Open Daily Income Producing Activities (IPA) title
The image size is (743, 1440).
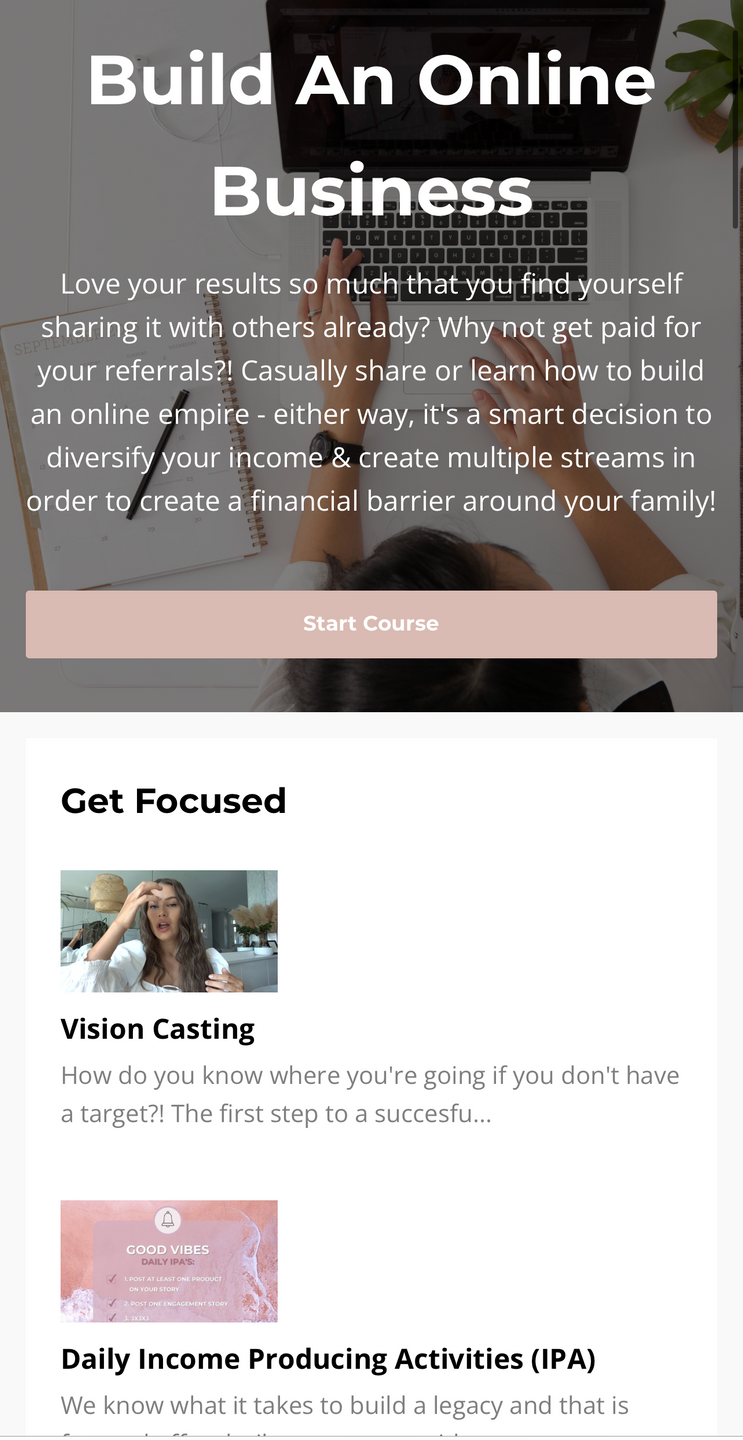coord(328,1359)
